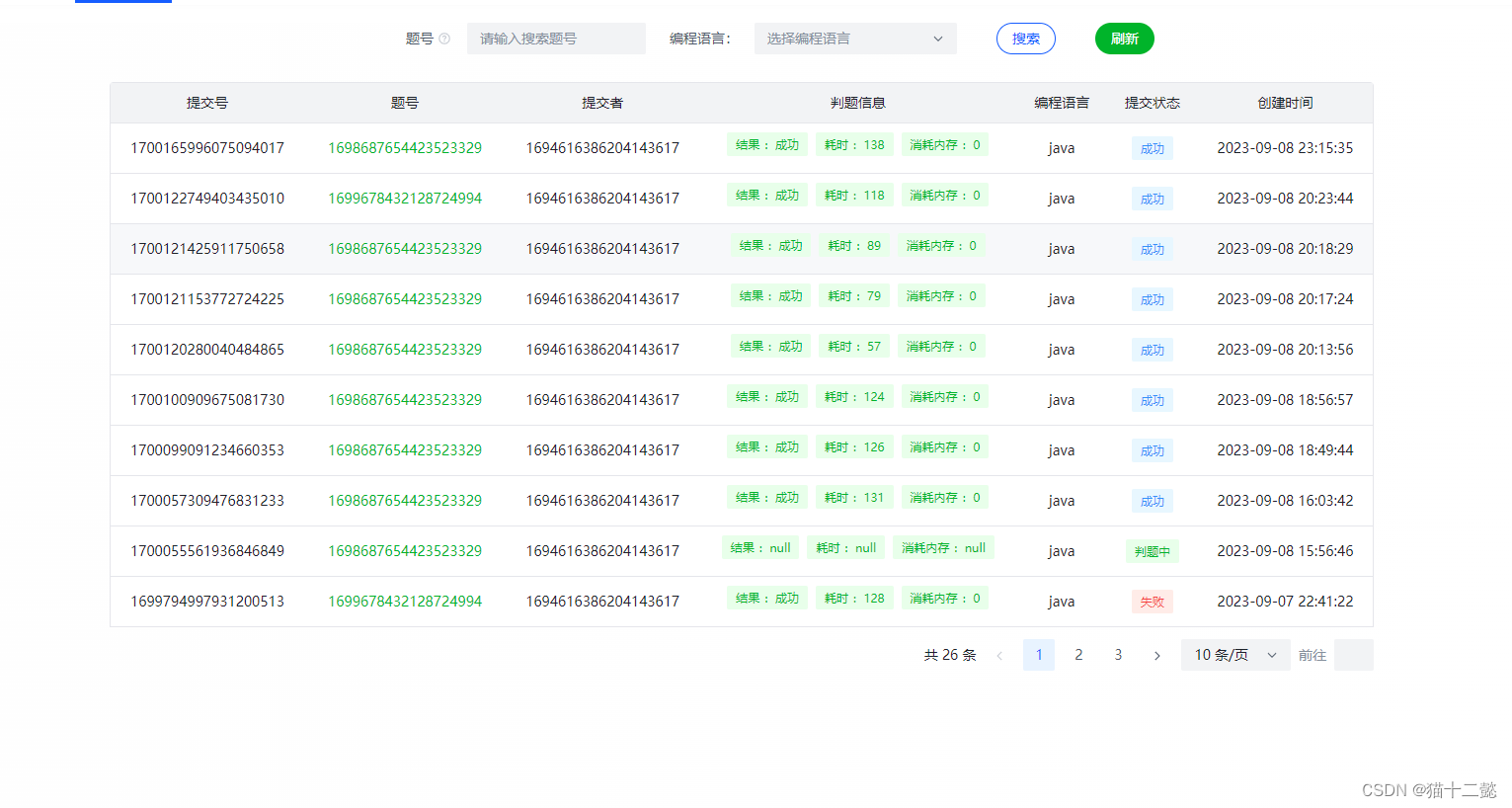Open problem link in row 1700121425911750658
The image size is (1512, 808).
tap(405, 249)
